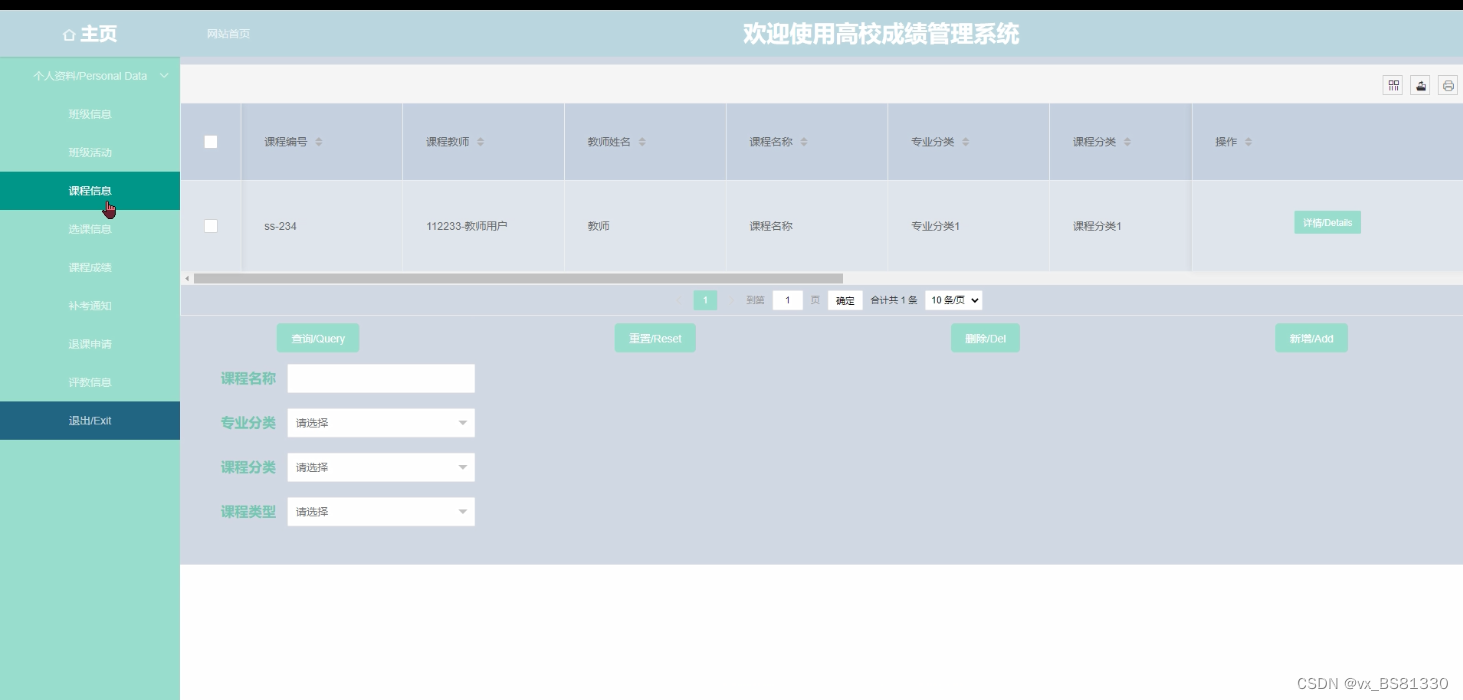Expand 个人资料/Personal Data chevron
Screen dimensions: 1463x700
[x=164, y=76]
